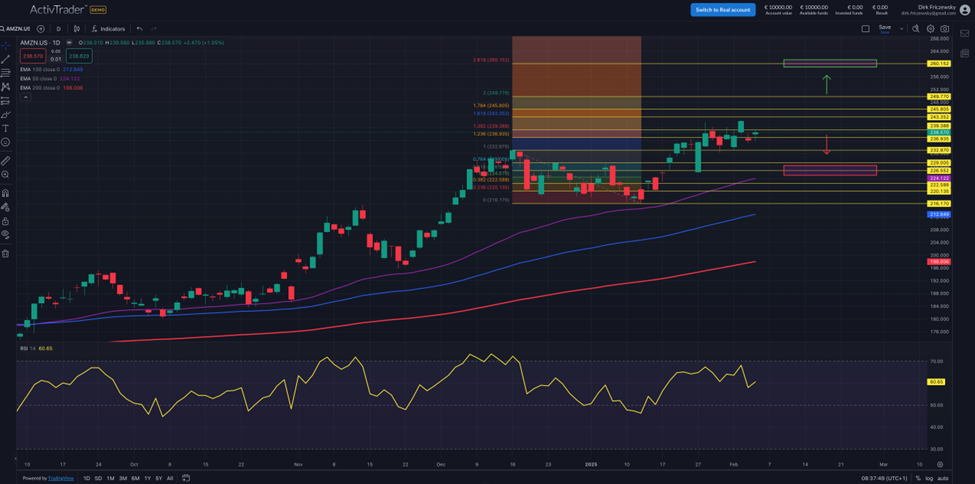Toggle lock all drawings
Viewport: 975px width, 484px height.
6,221
